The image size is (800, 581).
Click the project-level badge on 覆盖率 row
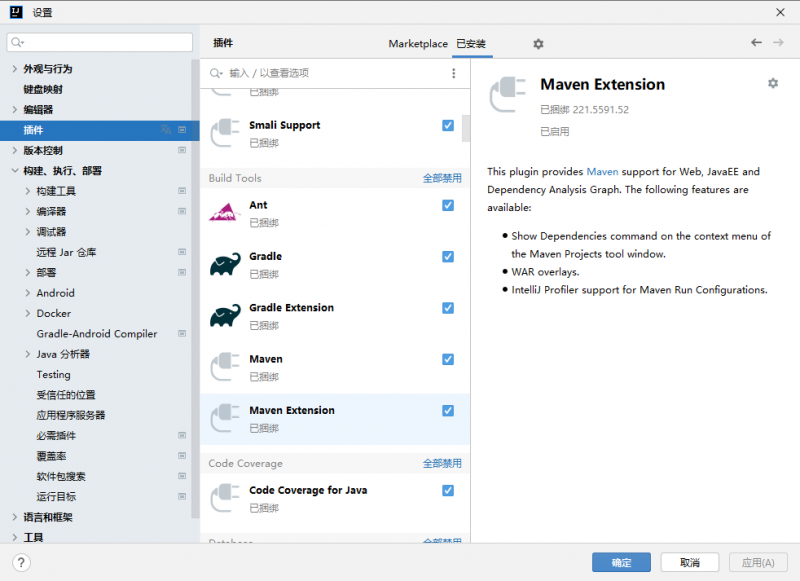click(182, 456)
